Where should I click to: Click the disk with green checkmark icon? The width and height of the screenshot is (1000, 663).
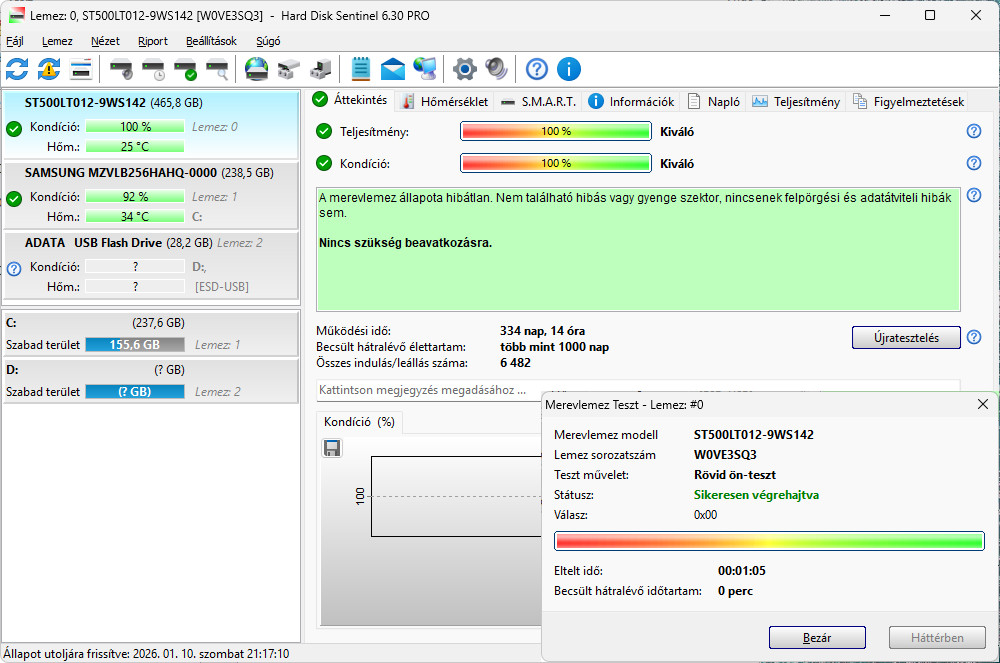click(185, 69)
